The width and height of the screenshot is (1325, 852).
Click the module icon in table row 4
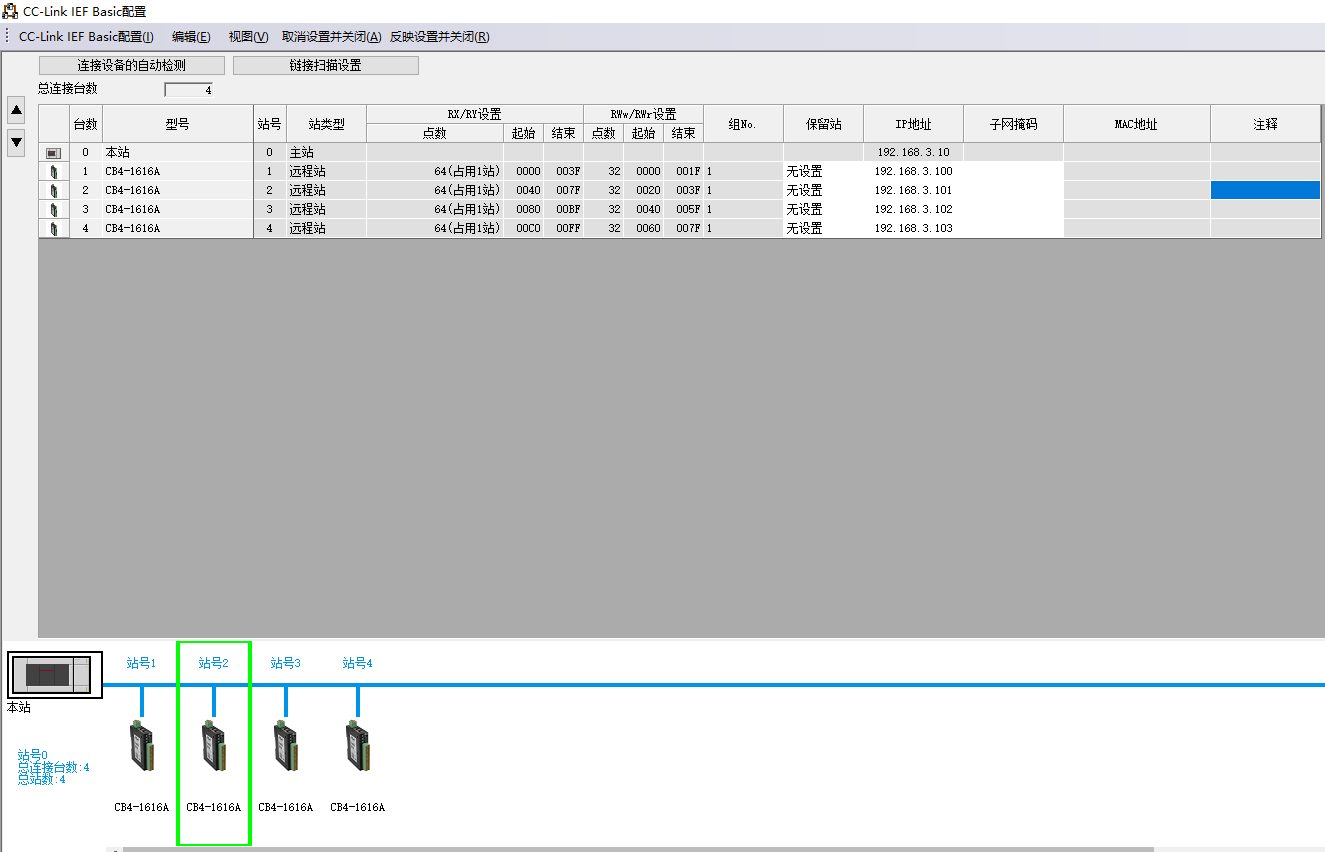coord(54,229)
